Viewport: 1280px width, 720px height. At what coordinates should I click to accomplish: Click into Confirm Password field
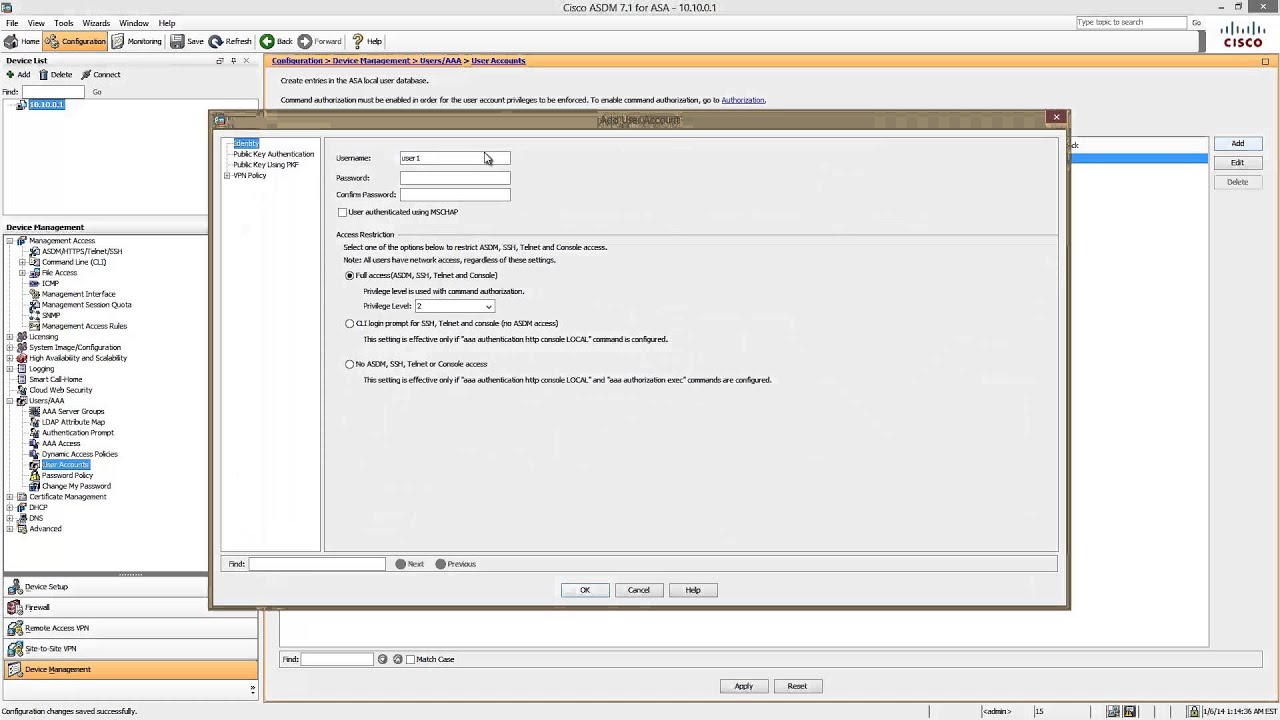[455, 195]
